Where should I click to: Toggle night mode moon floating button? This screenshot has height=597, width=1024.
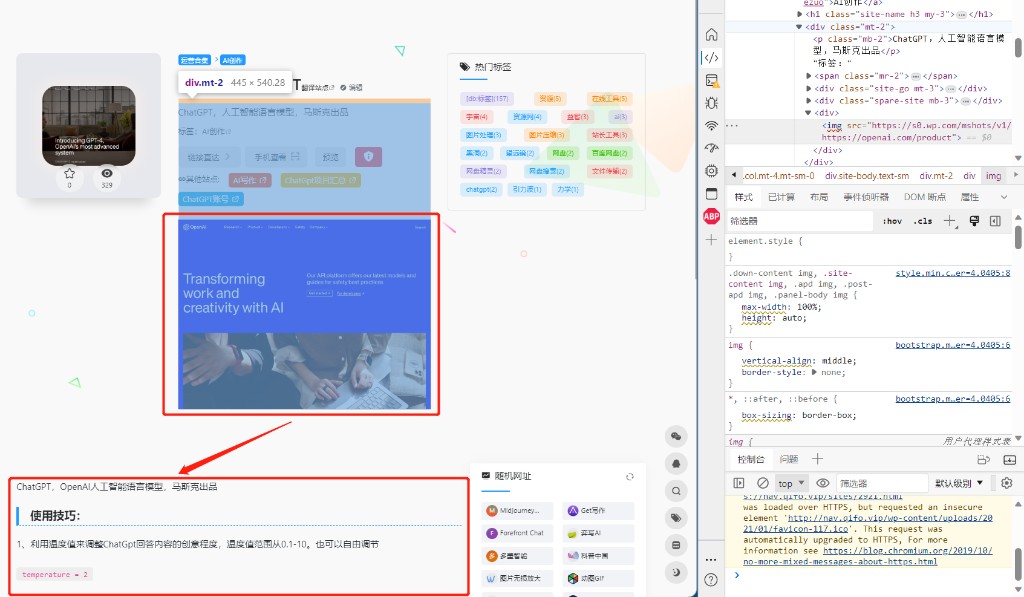(676, 572)
